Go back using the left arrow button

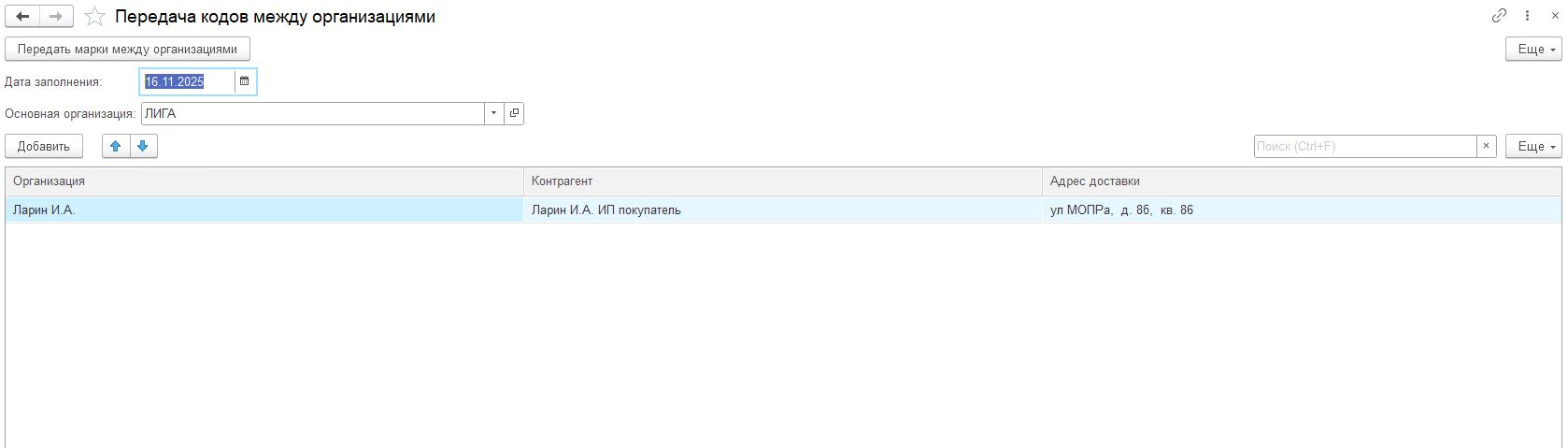click(23, 16)
